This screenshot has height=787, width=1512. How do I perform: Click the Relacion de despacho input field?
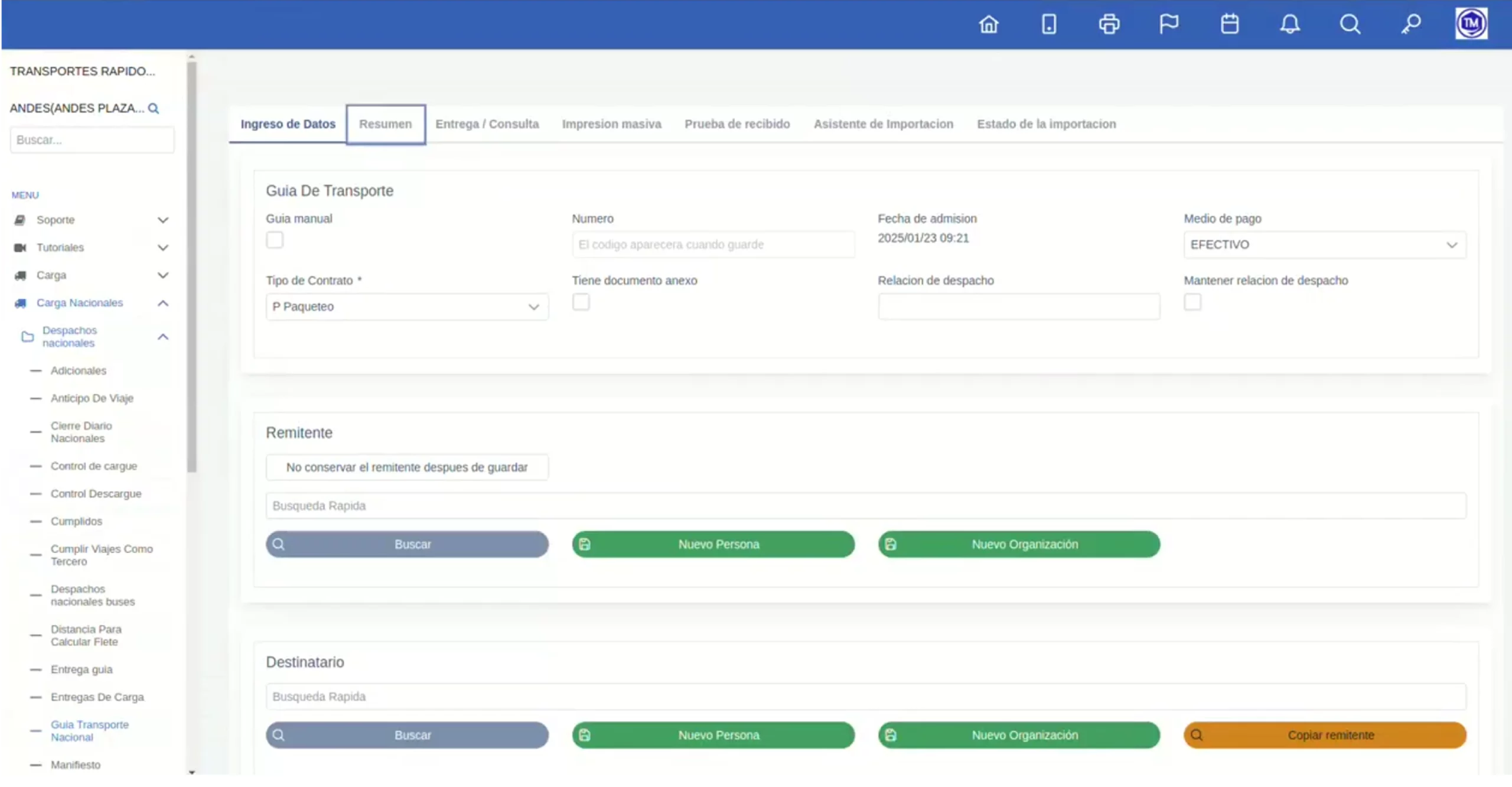(x=1019, y=307)
